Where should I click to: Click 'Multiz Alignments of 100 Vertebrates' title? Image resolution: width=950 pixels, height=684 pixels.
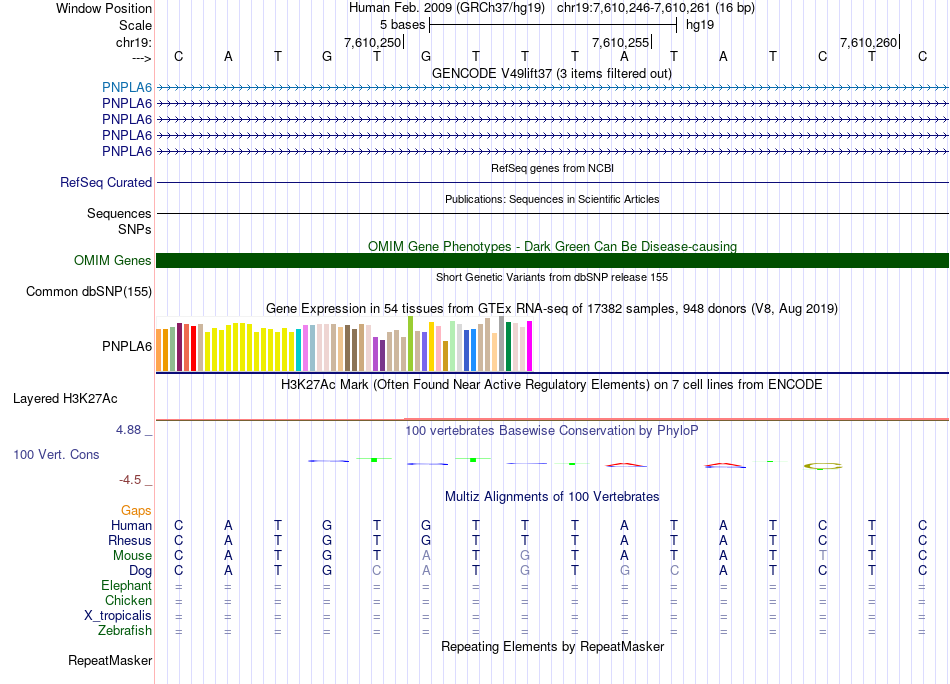click(552, 497)
